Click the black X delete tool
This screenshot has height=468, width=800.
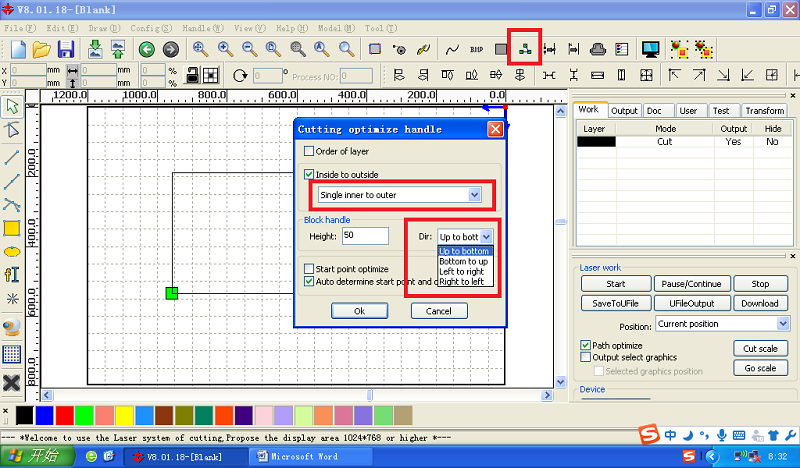(12, 383)
